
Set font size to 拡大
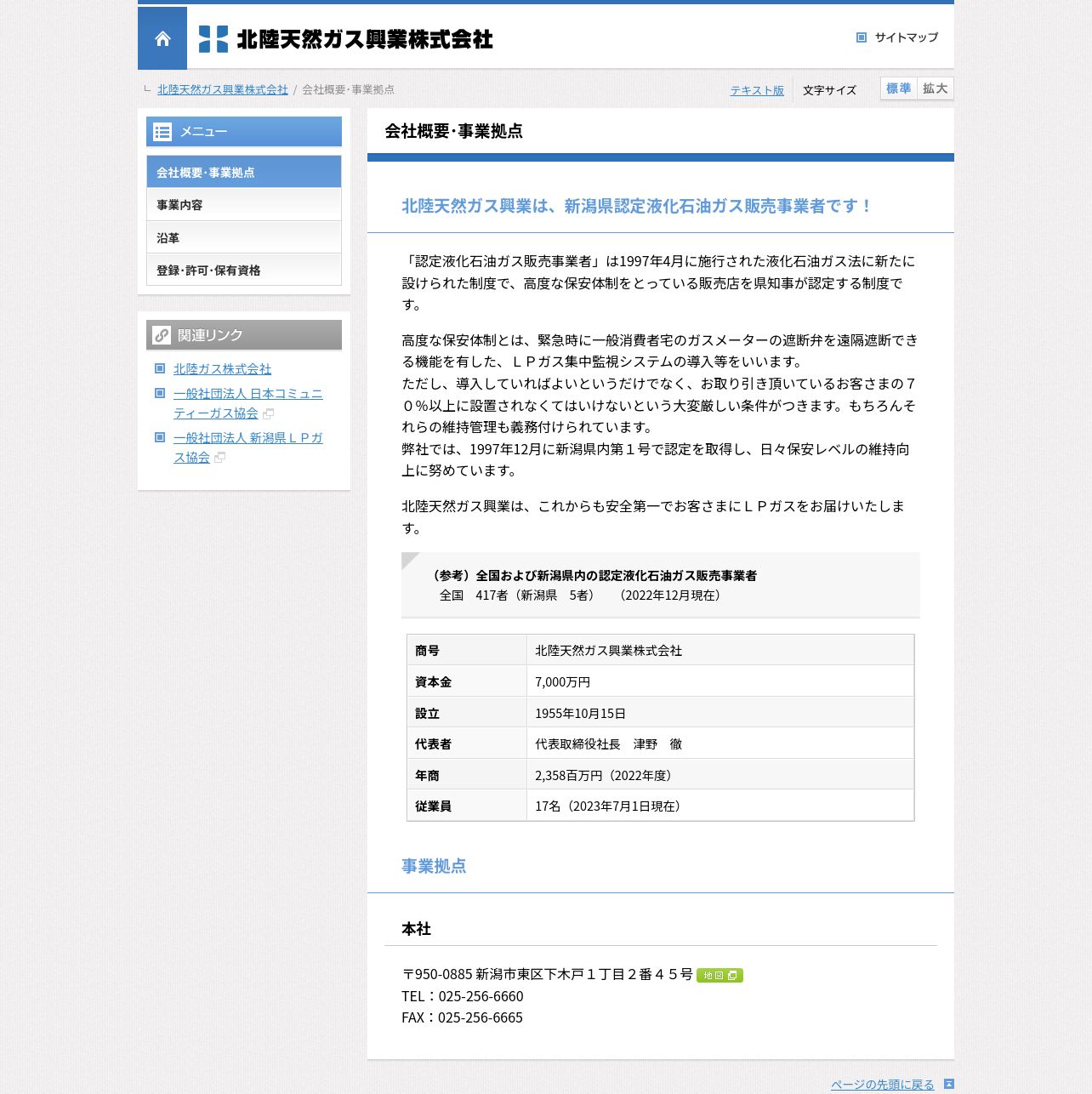point(936,88)
